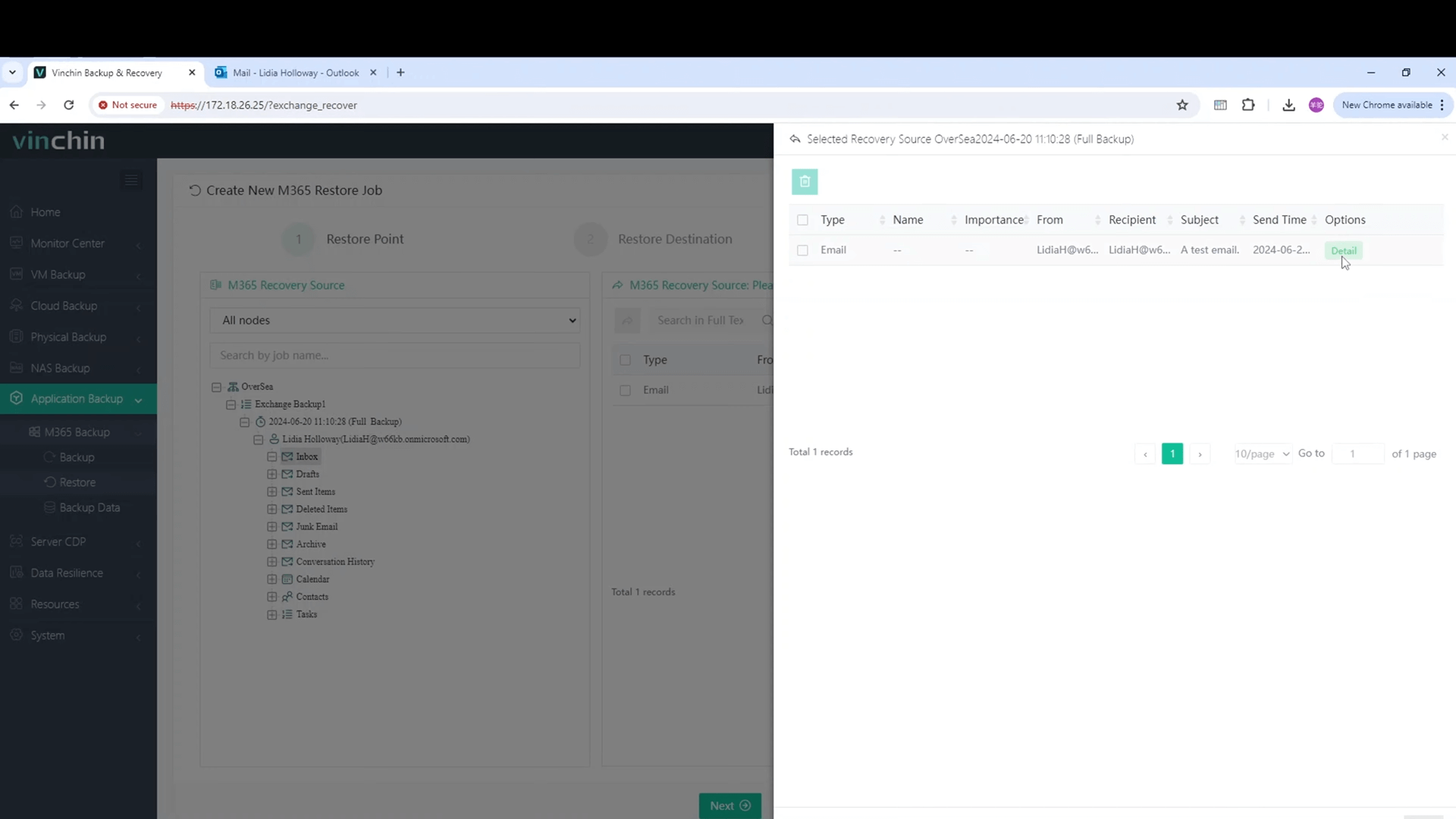Click the System gear icon in sidebar
This screenshot has height=819, width=1456.
tap(16, 635)
